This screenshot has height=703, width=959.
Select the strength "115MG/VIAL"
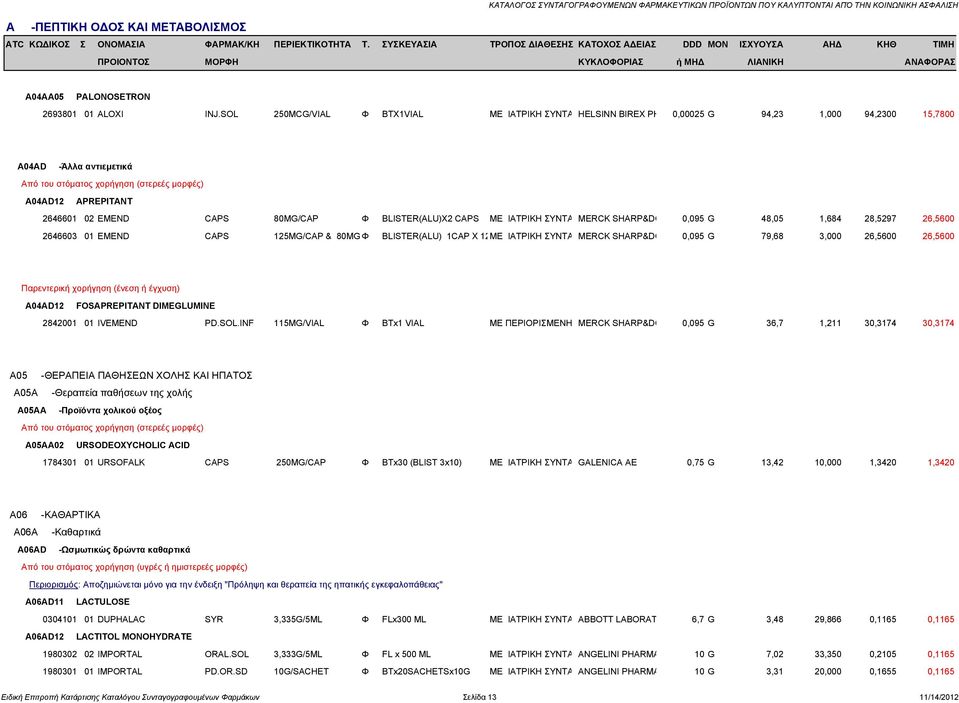click(x=298, y=323)
